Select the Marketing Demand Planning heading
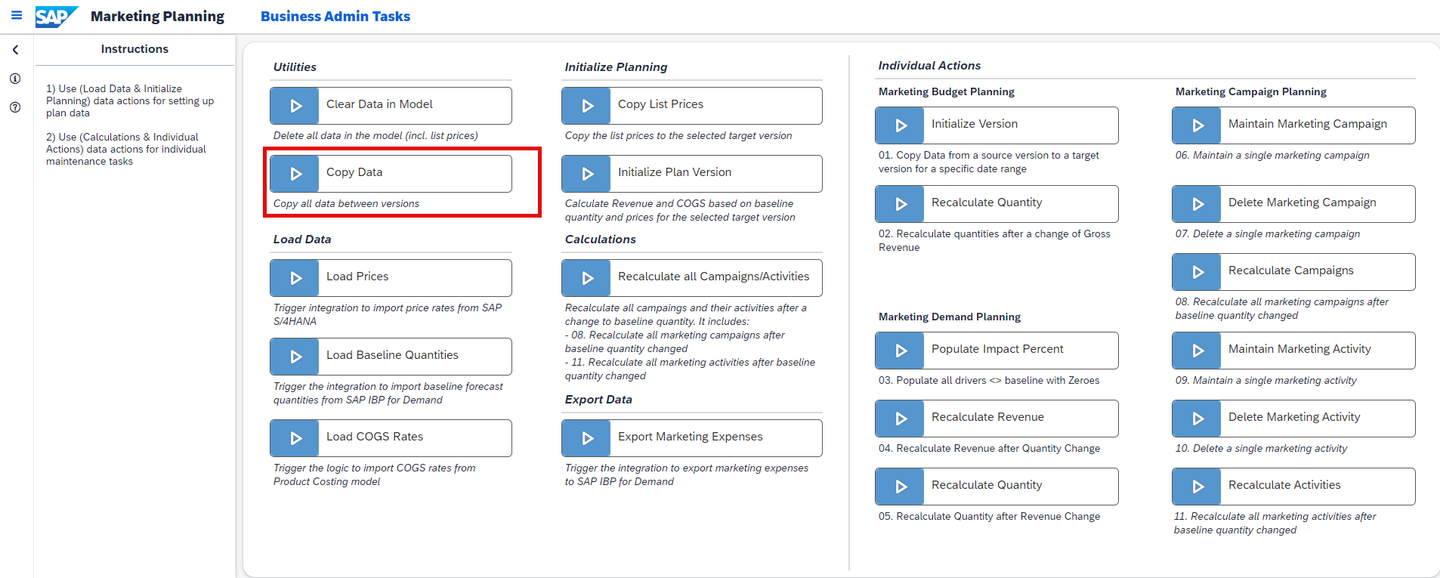 tap(949, 317)
